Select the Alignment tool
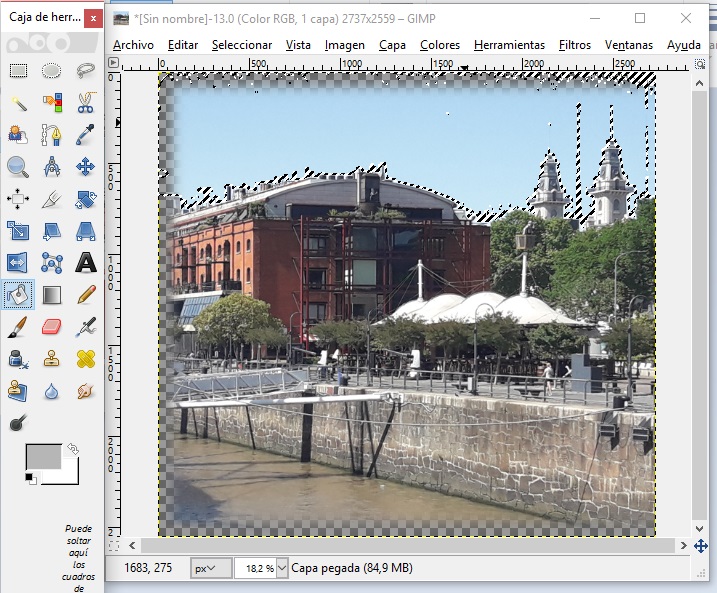Image resolution: width=717 pixels, height=593 pixels. coord(18,199)
